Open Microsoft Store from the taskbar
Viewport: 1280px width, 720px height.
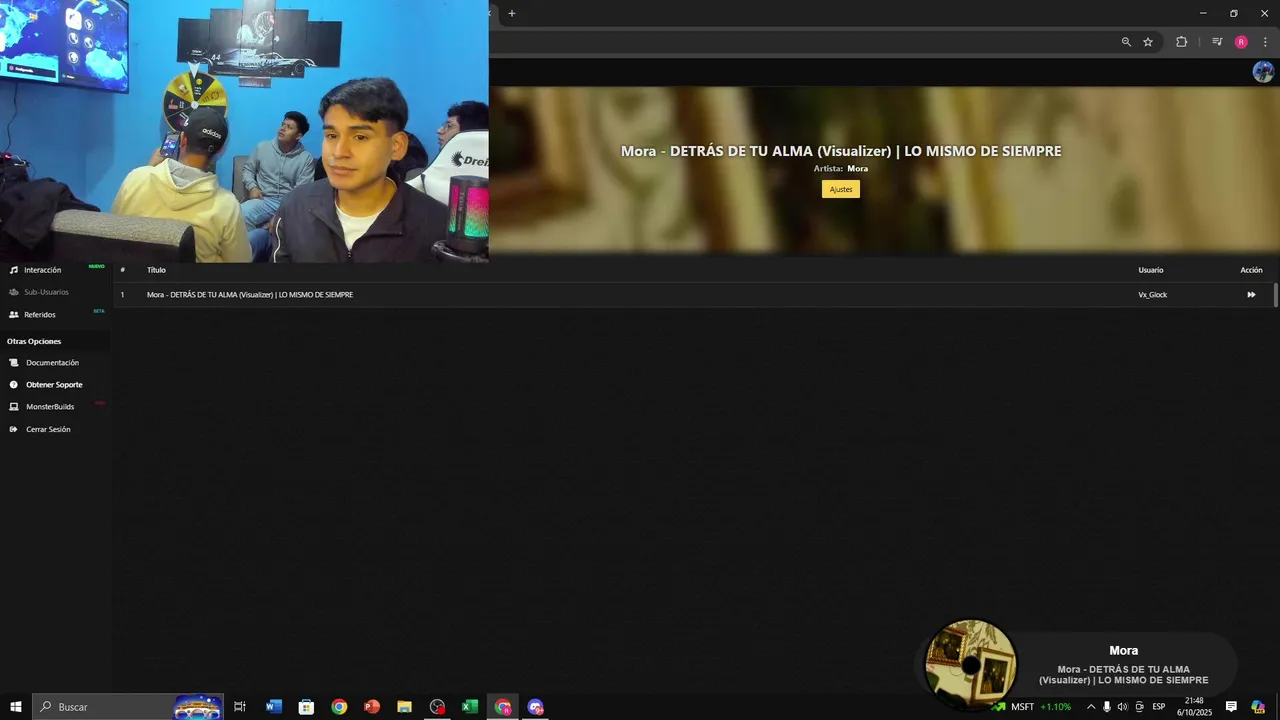(x=307, y=707)
